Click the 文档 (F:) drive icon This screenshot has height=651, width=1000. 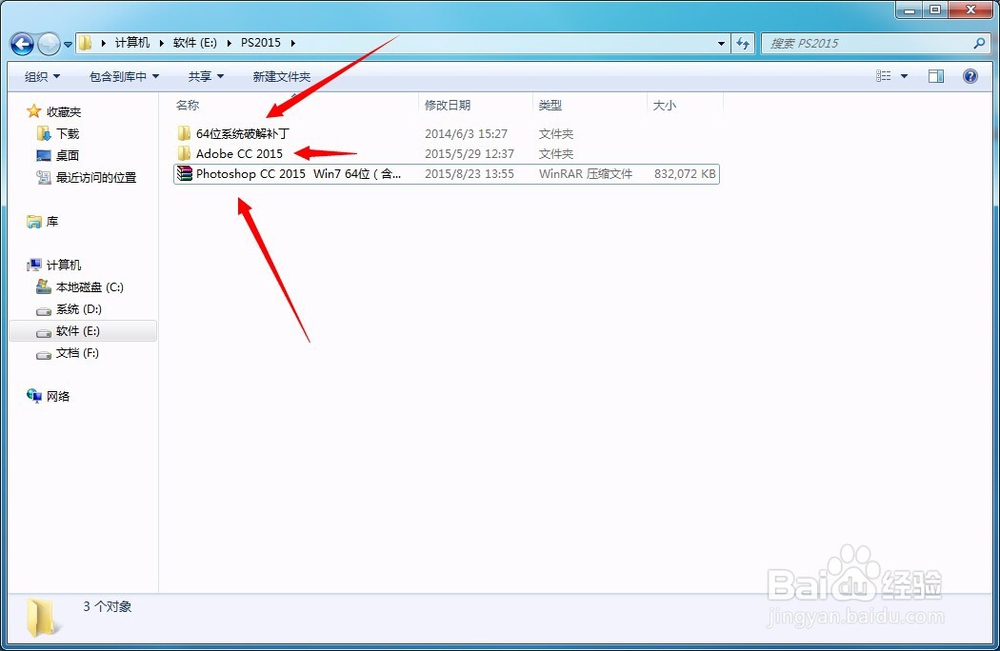pyautogui.click(x=43, y=355)
